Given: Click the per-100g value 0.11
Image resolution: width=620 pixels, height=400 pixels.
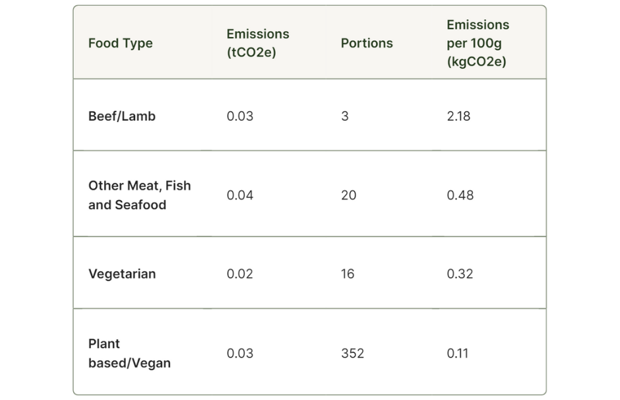Looking at the screenshot, I should point(457,353).
